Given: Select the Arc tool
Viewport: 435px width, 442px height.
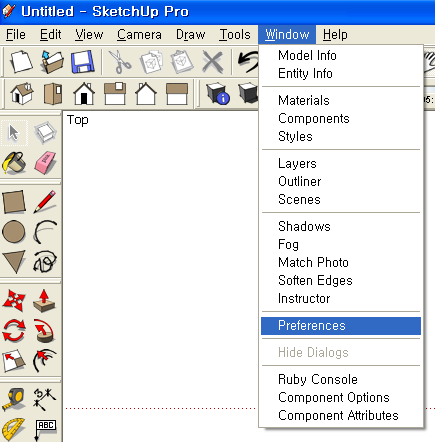Looking at the screenshot, I should 45,231.
